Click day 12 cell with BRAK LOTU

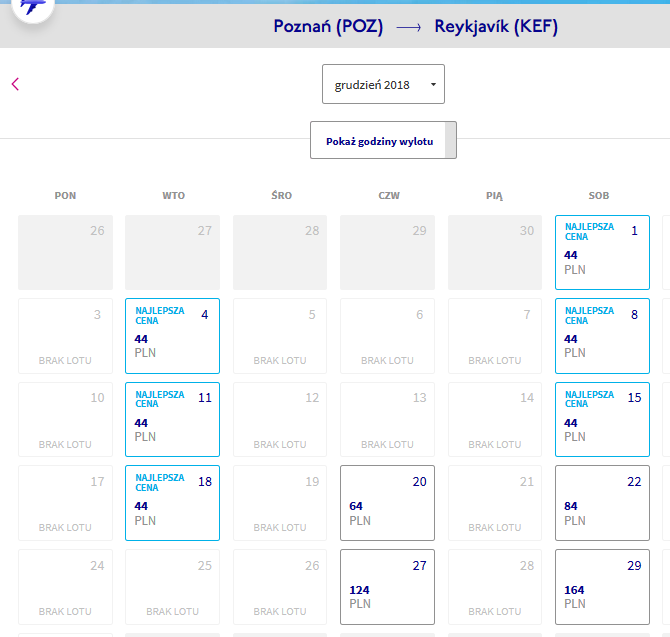pos(280,420)
